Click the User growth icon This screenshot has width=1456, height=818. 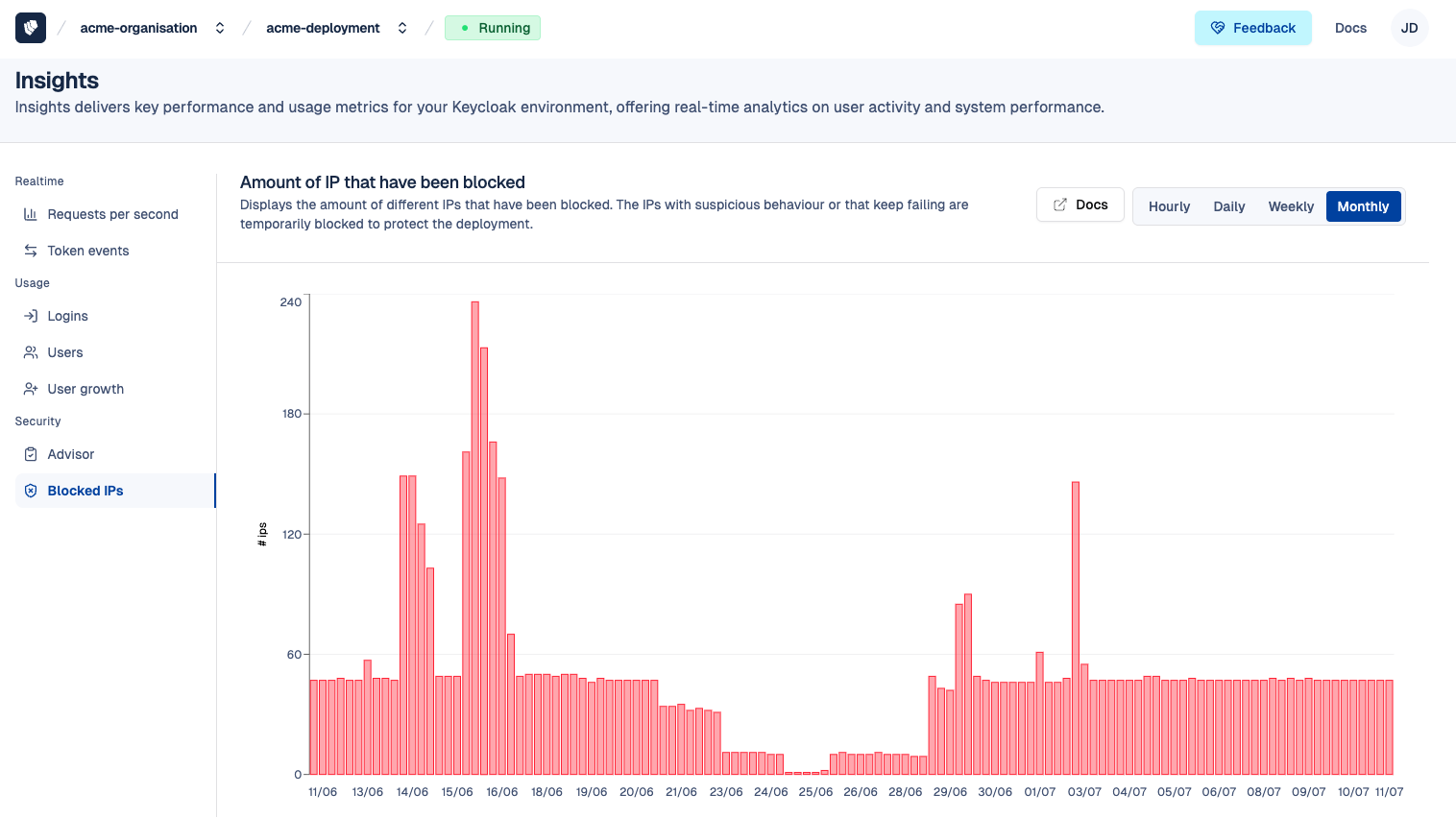coord(31,389)
